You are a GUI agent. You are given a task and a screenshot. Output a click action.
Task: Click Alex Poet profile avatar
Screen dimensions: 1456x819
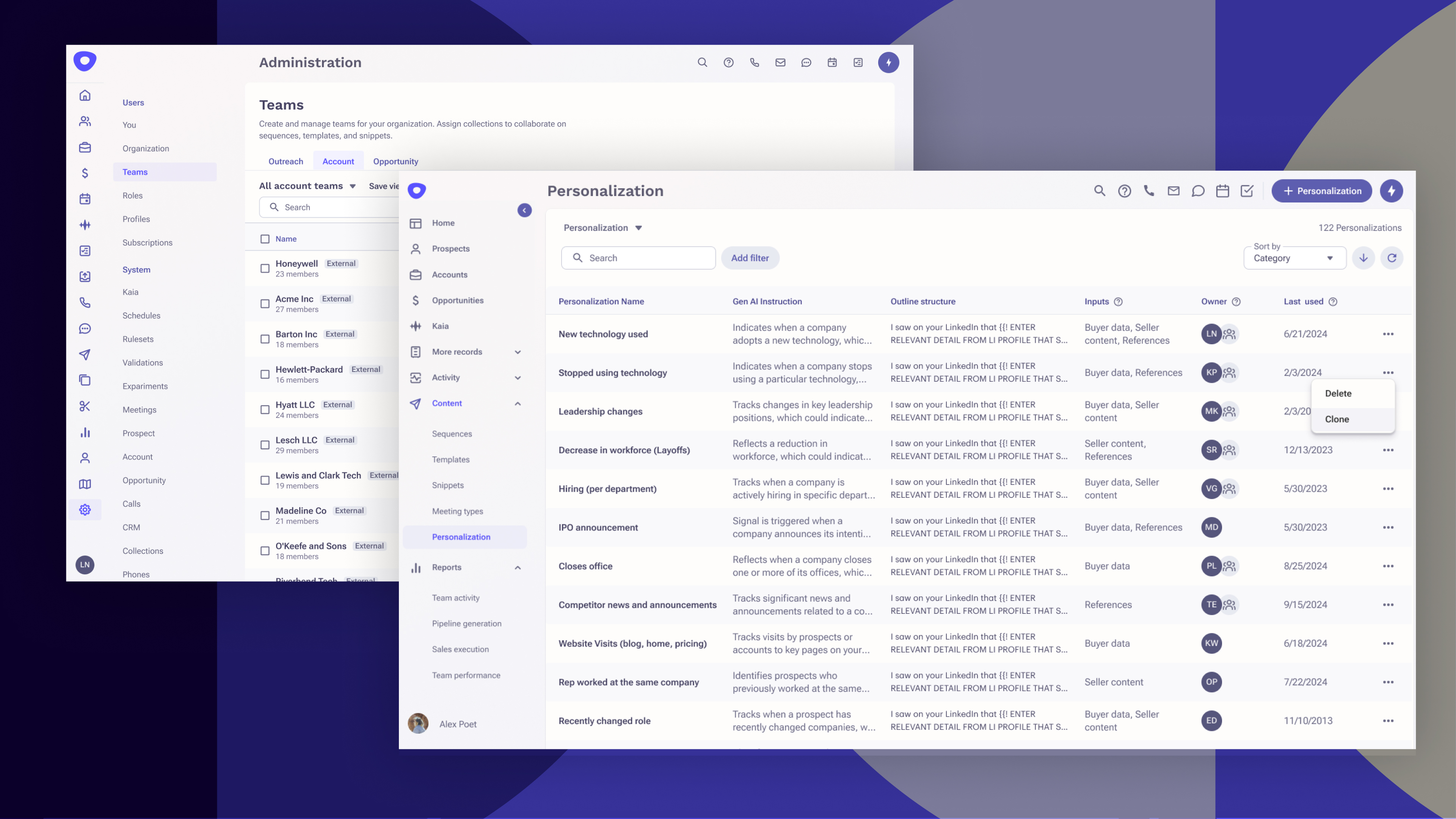click(418, 723)
